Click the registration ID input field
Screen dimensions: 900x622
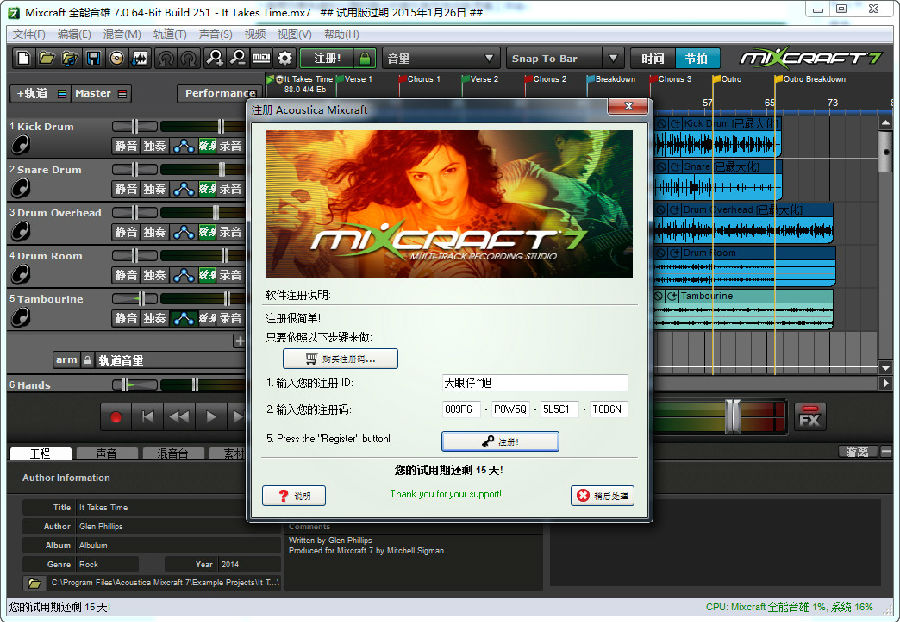point(535,383)
